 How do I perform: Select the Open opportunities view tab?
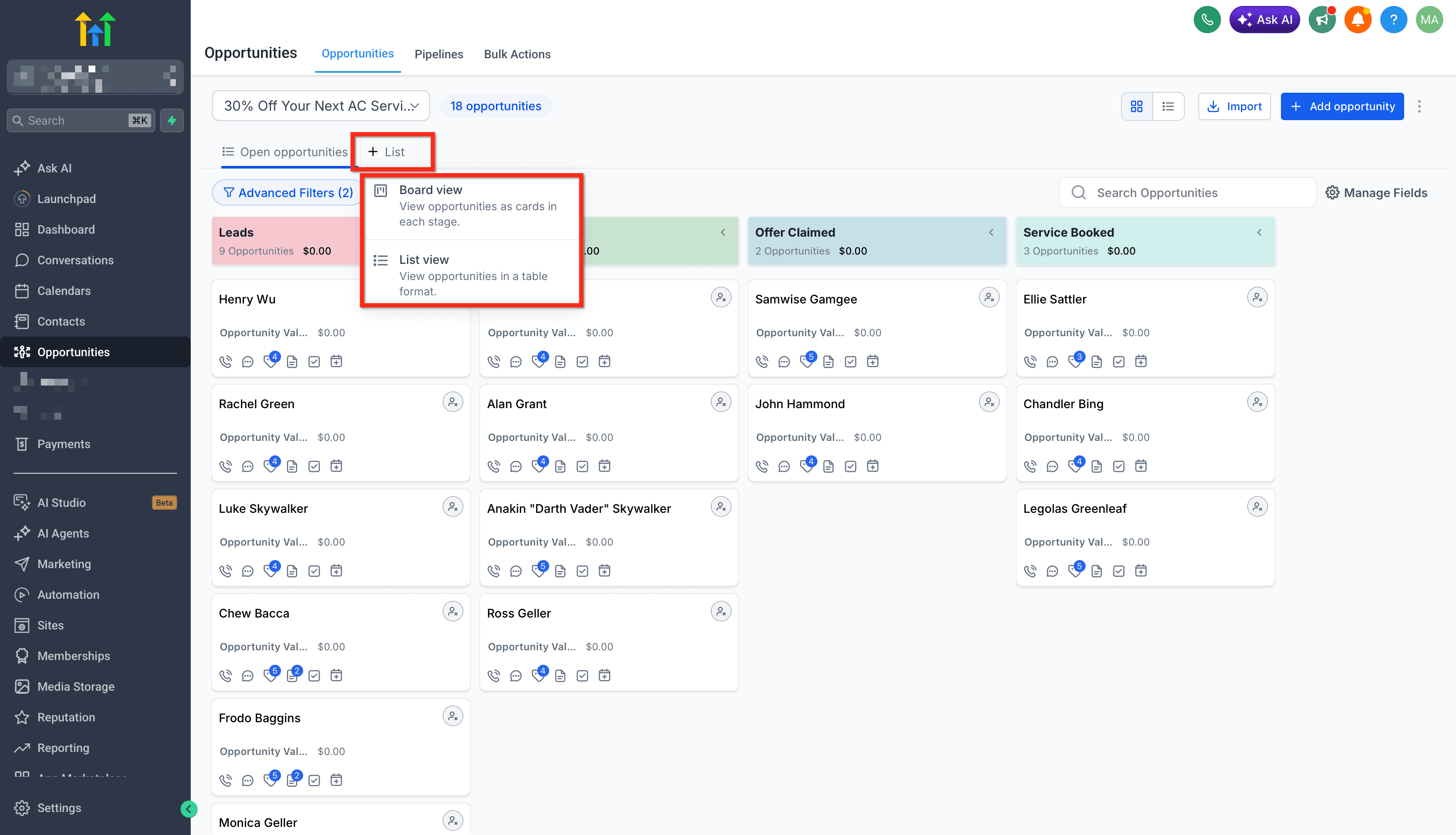[x=285, y=152]
